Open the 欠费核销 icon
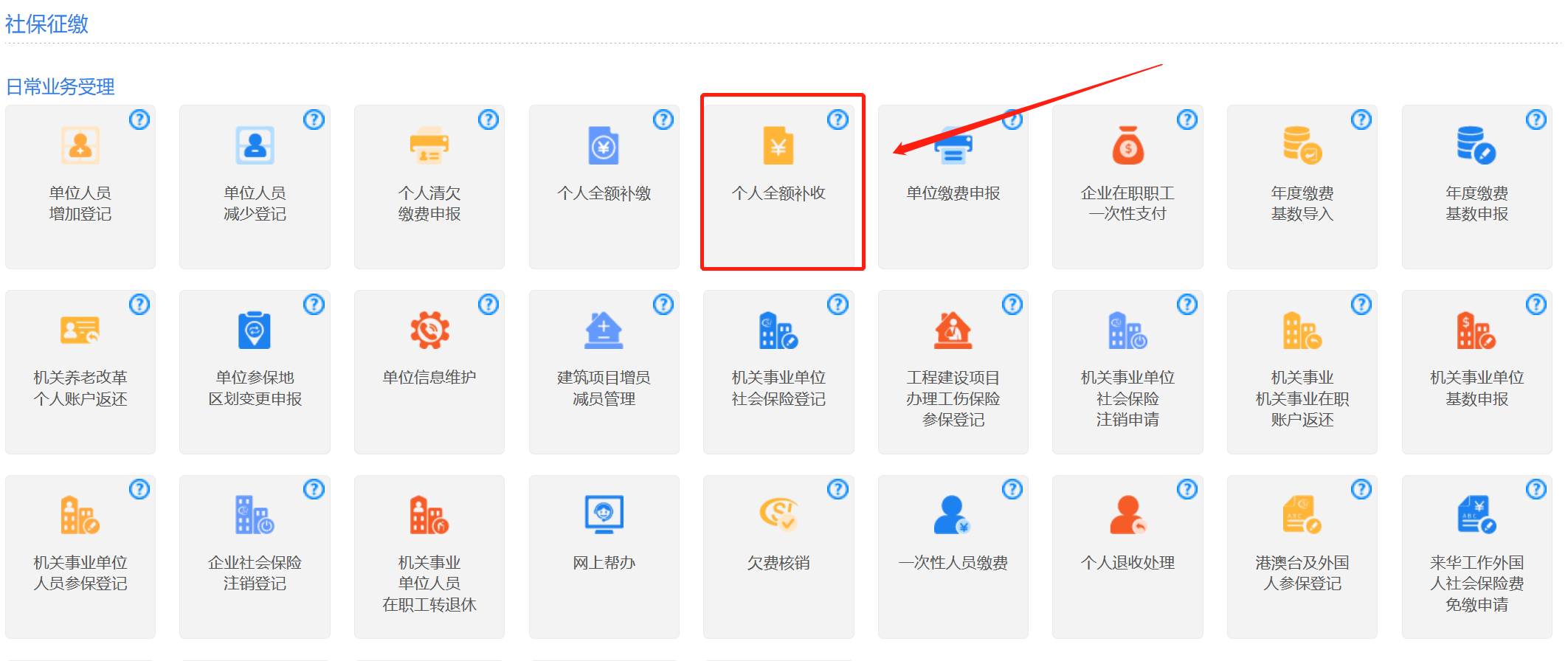This screenshot has height=661, width=1568. 778,514
